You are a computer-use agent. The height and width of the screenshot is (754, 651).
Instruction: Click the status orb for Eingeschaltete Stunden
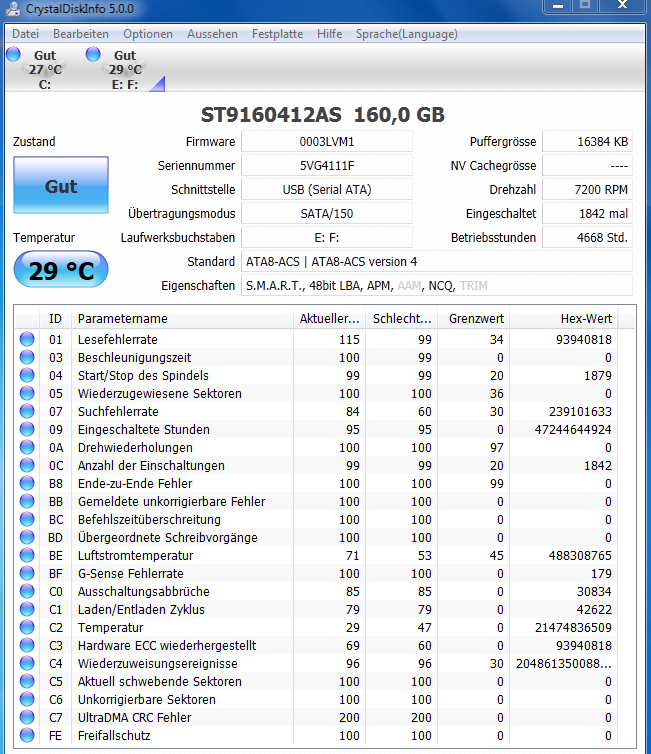click(x=27, y=429)
